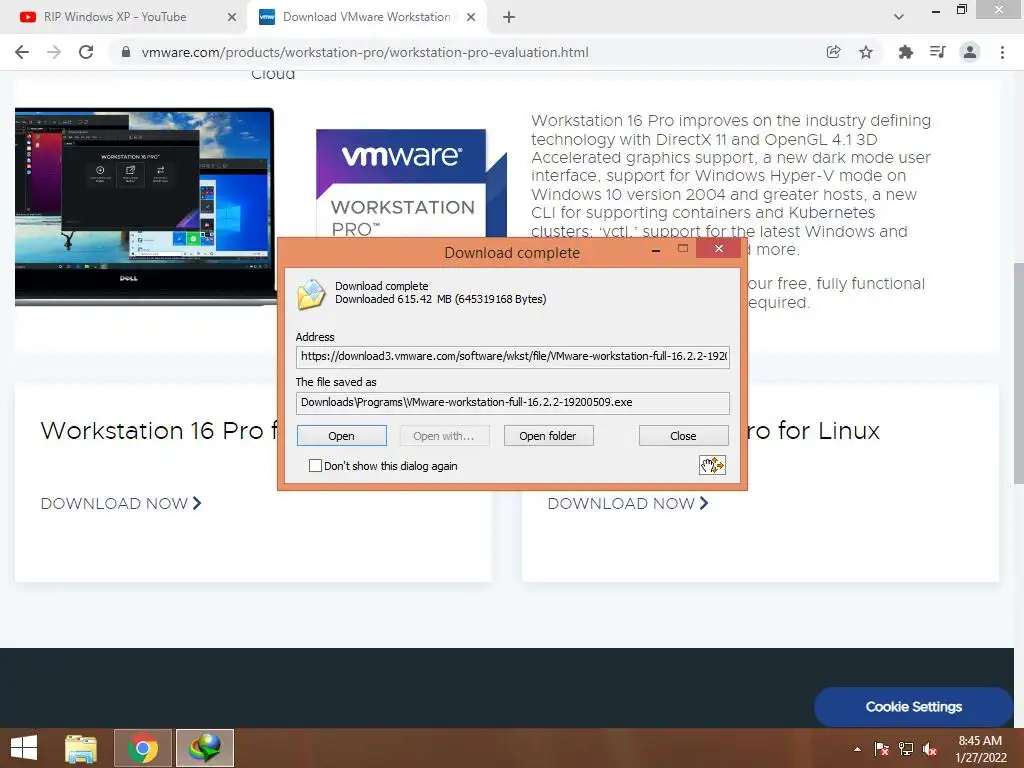The width and height of the screenshot is (1024, 768).
Task: Open Cookie Settings button
Action: click(914, 707)
